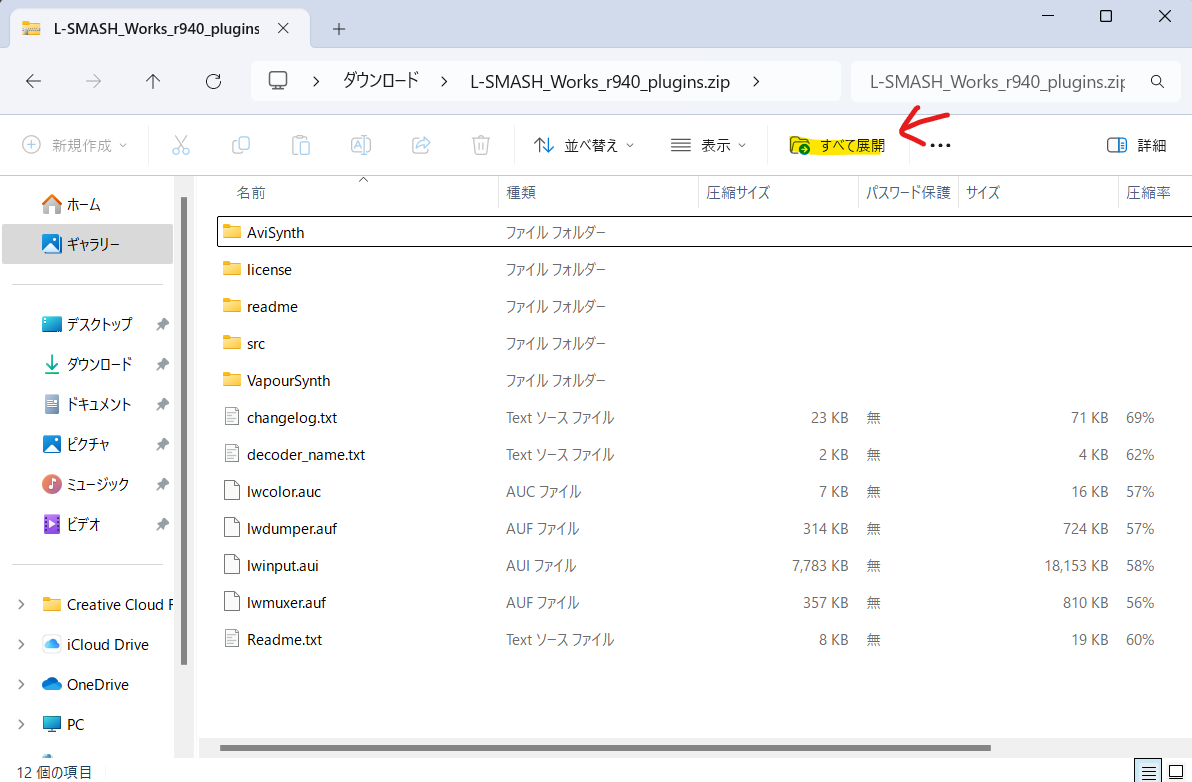The height and width of the screenshot is (782, 1192).
Task: Click the horizontal scrollbar of file list
Action: 605,748
